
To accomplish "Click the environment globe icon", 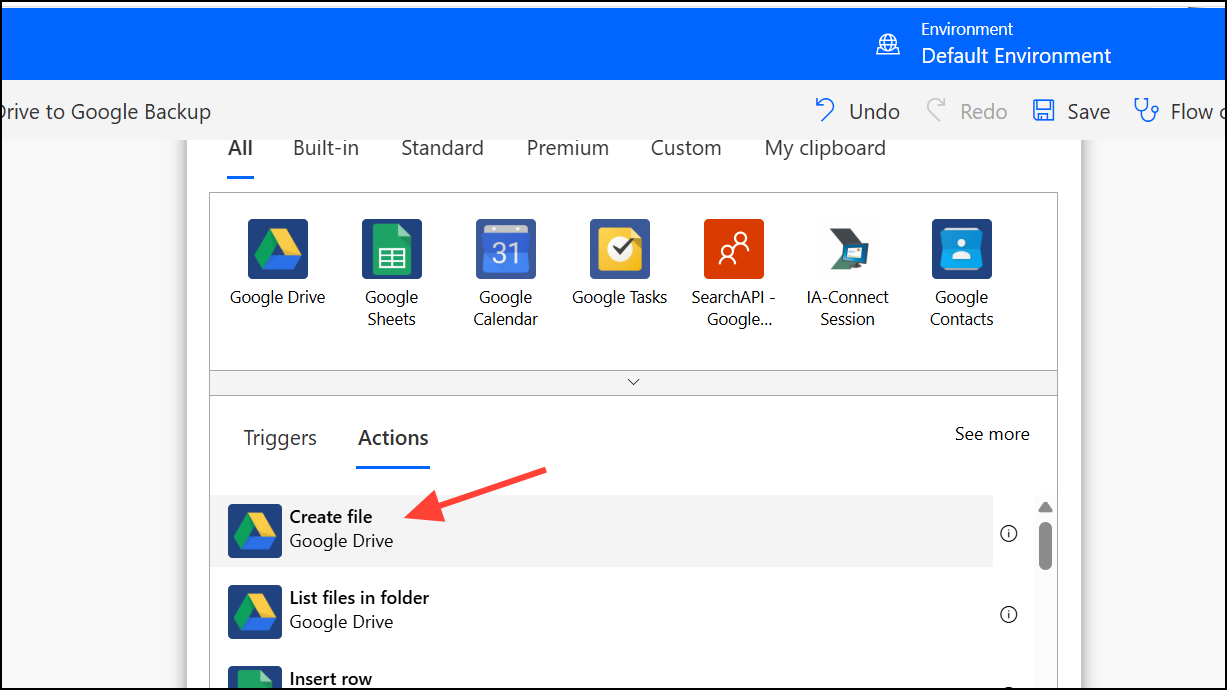I will (888, 44).
